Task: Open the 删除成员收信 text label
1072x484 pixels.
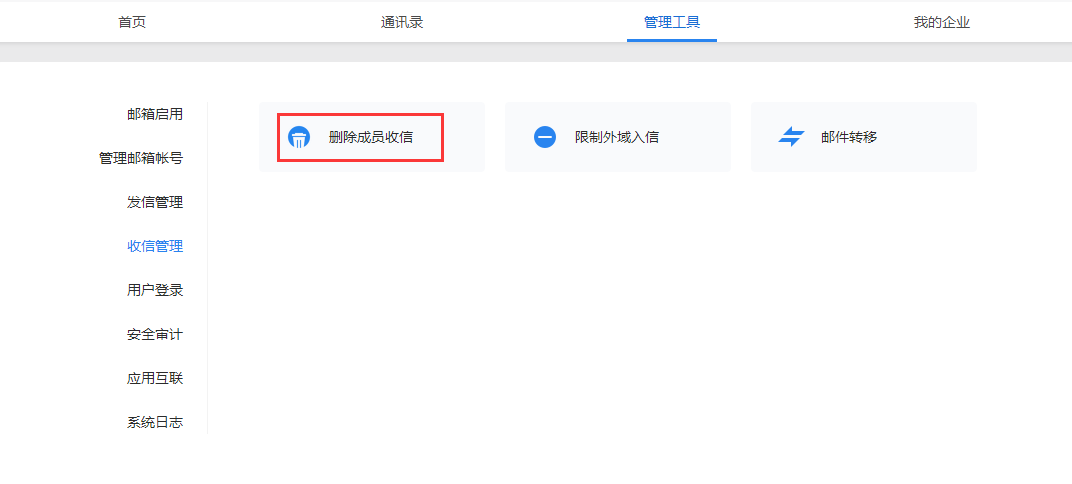Action: (x=370, y=138)
